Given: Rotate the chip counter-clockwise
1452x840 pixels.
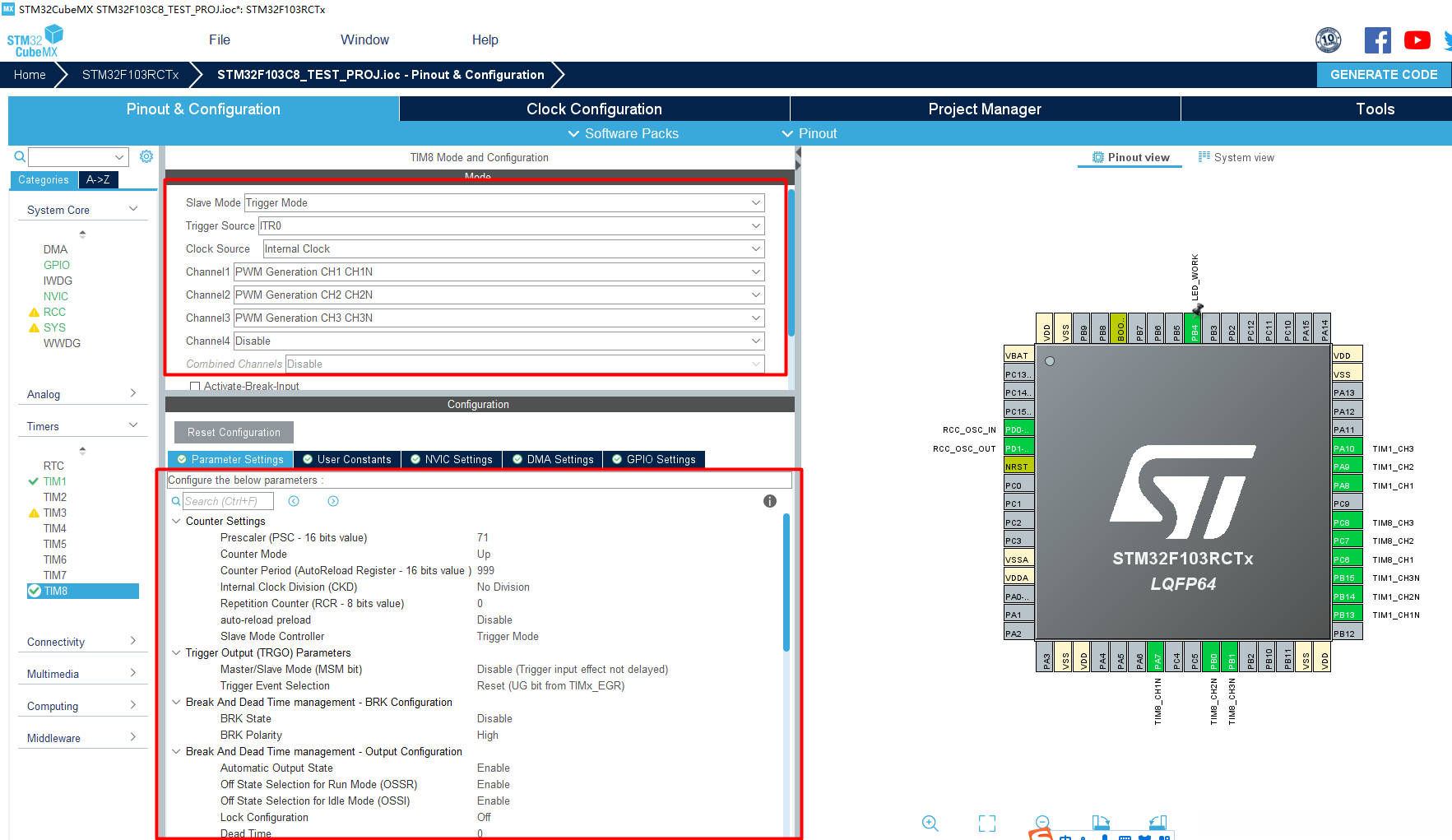Looking at the screenshot, I should tap(1157, 822).
